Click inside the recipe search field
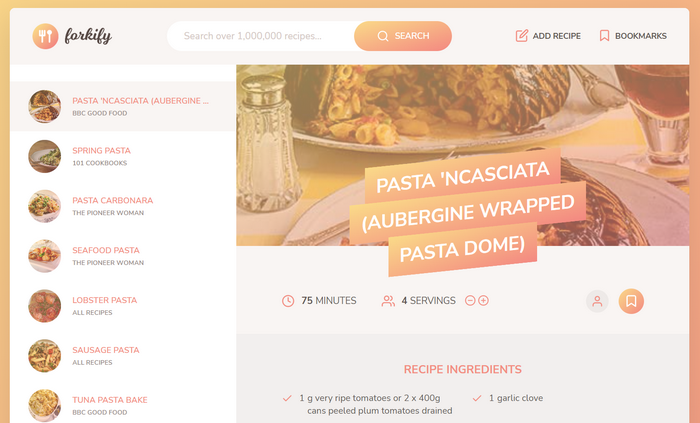The image size is (700, 423). tap(261, 36)
